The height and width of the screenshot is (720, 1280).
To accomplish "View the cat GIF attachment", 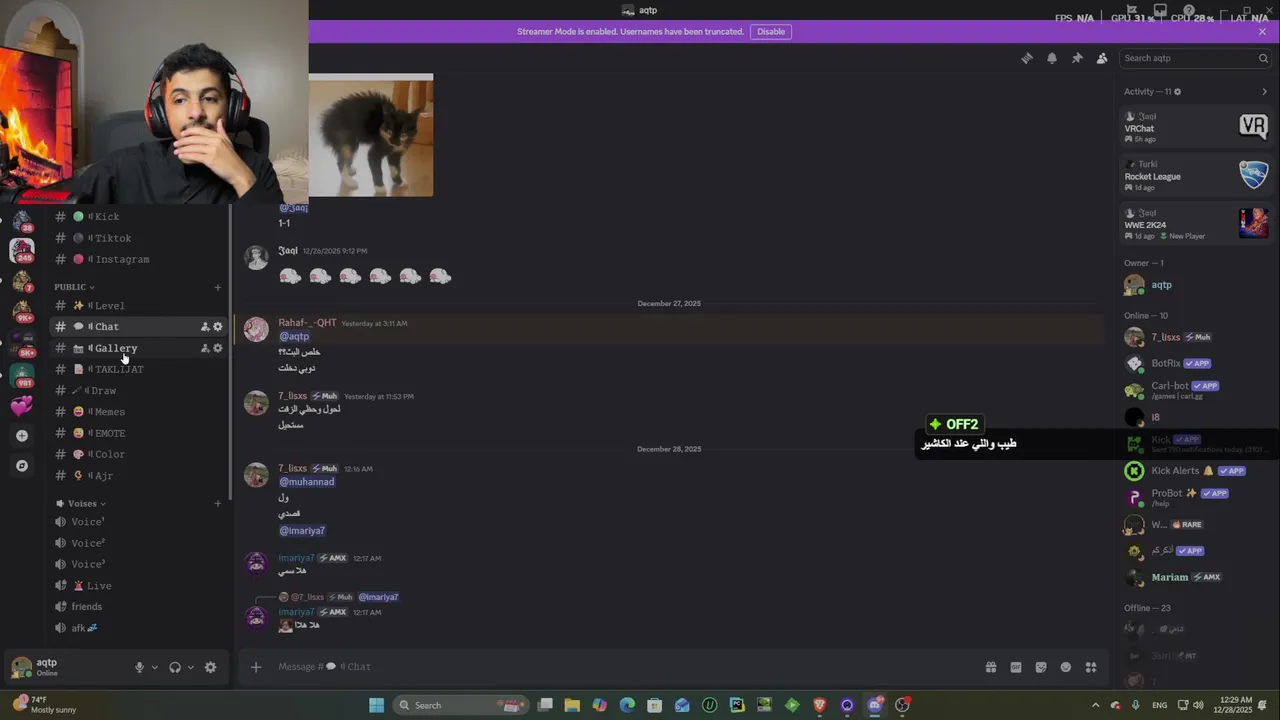I will point(371,135).
